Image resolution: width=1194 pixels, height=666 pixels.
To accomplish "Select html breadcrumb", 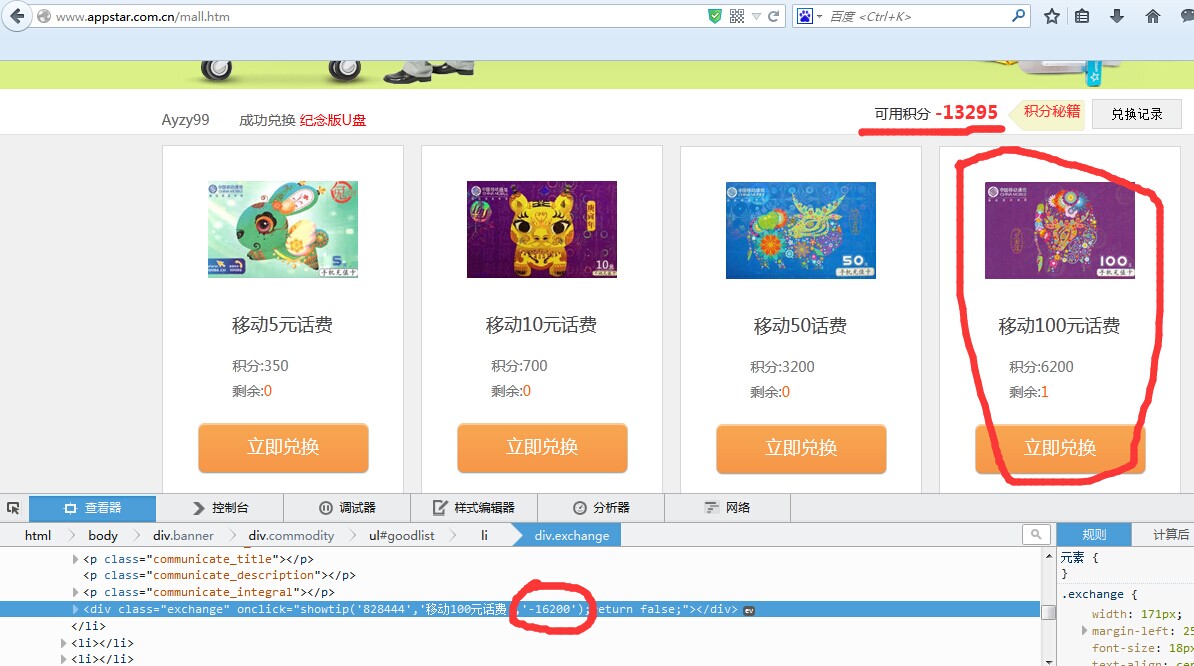I will pos(38,536).
